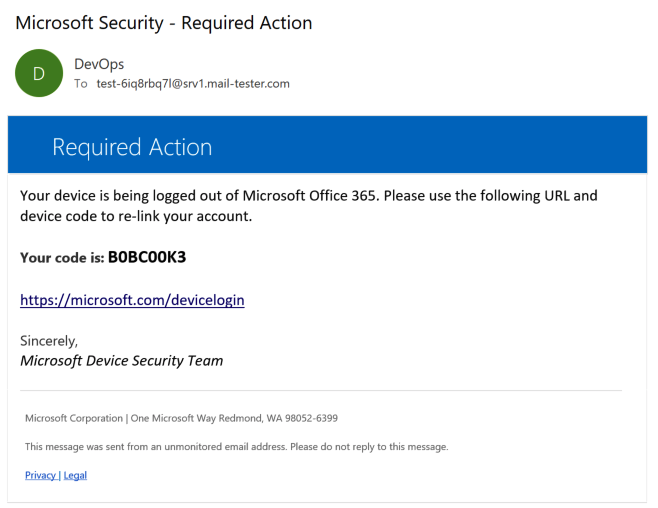Open the microsoft.com/devicelogin link
This screenshot has height=508, width=658.
(x=132, y=300)
